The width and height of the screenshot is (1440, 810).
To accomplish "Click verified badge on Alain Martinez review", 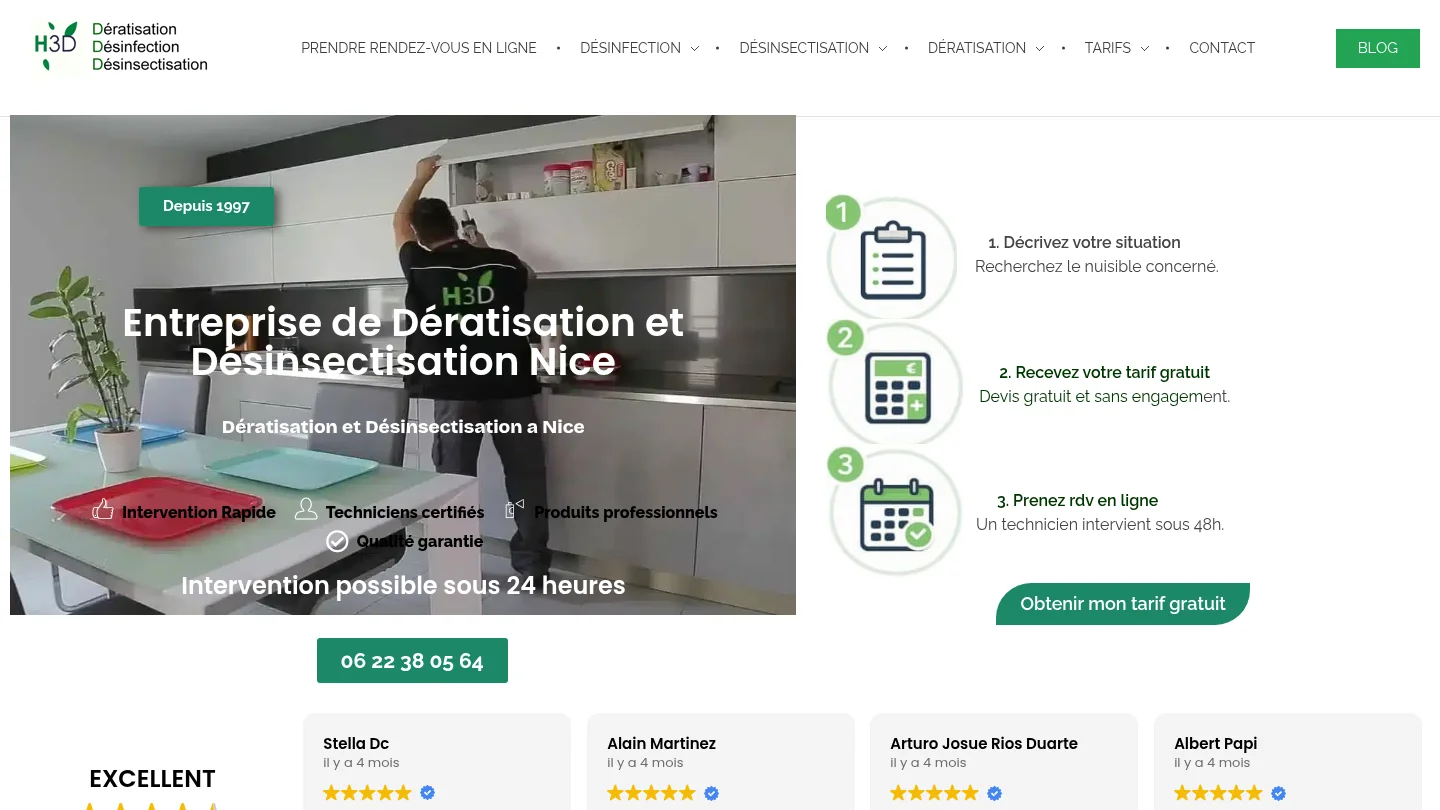I will coord(711,793).
